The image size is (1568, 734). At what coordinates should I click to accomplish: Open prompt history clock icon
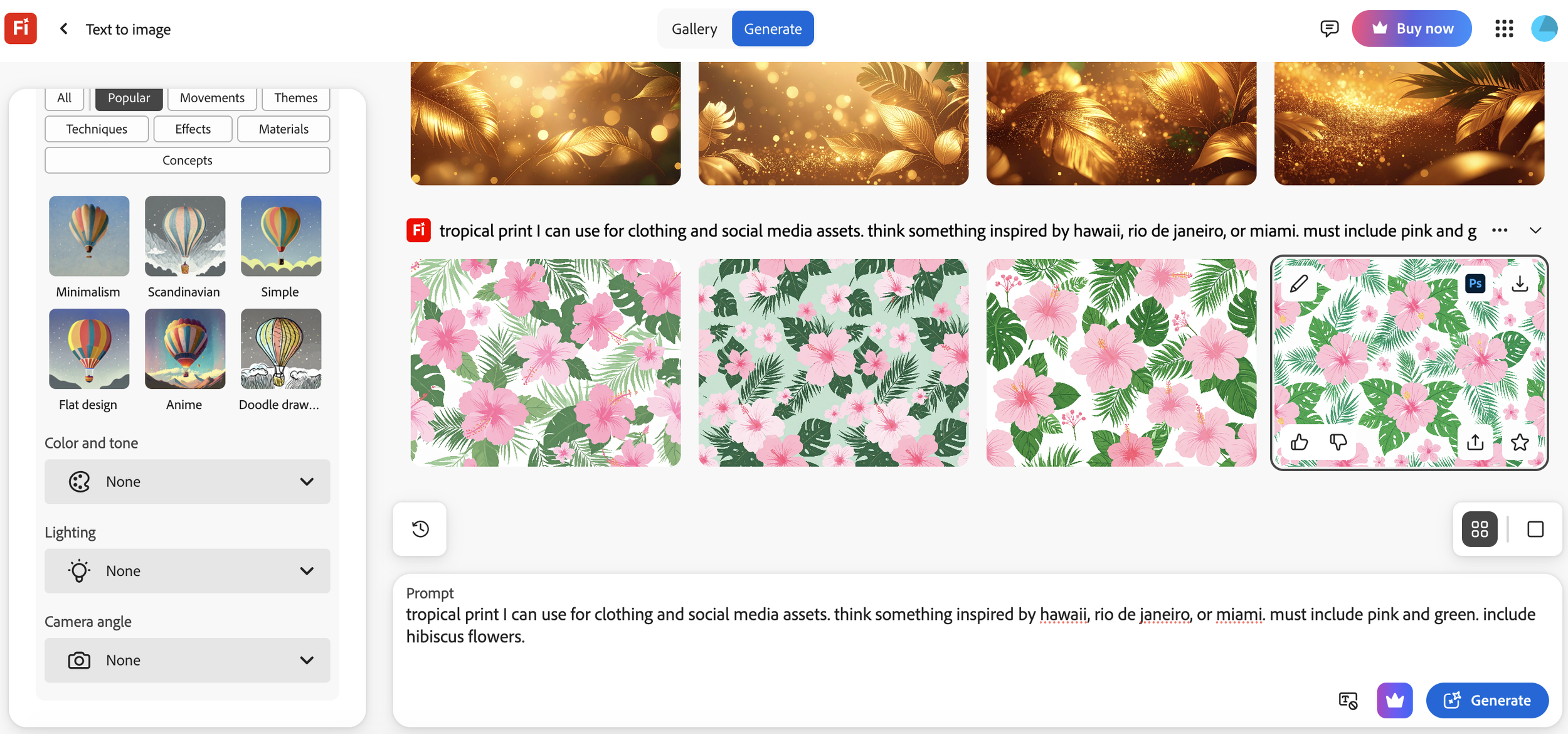pyautogui.click(x=420, y=529)
